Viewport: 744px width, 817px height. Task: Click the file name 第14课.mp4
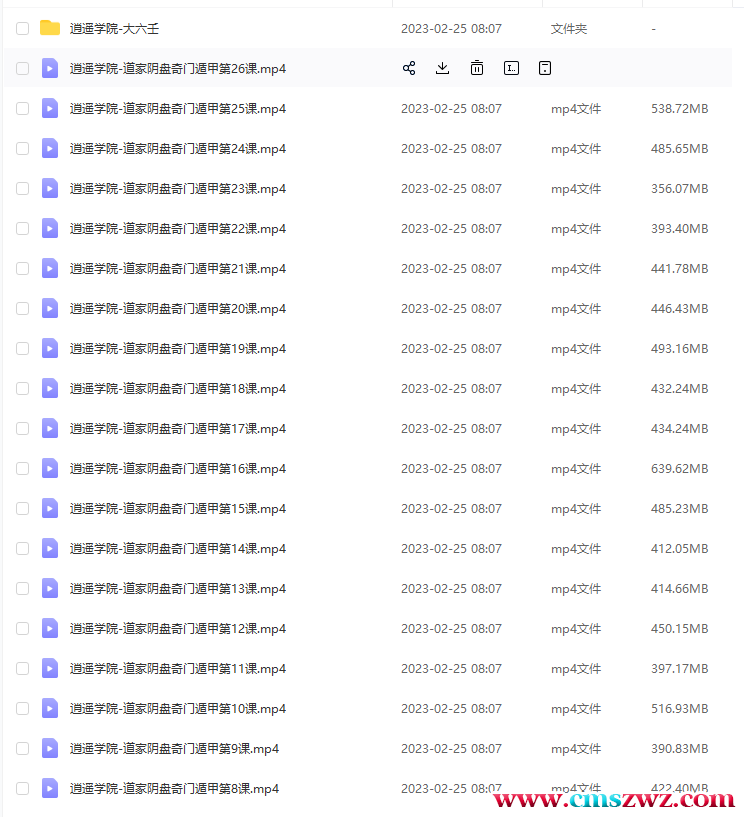coord(178,549)
